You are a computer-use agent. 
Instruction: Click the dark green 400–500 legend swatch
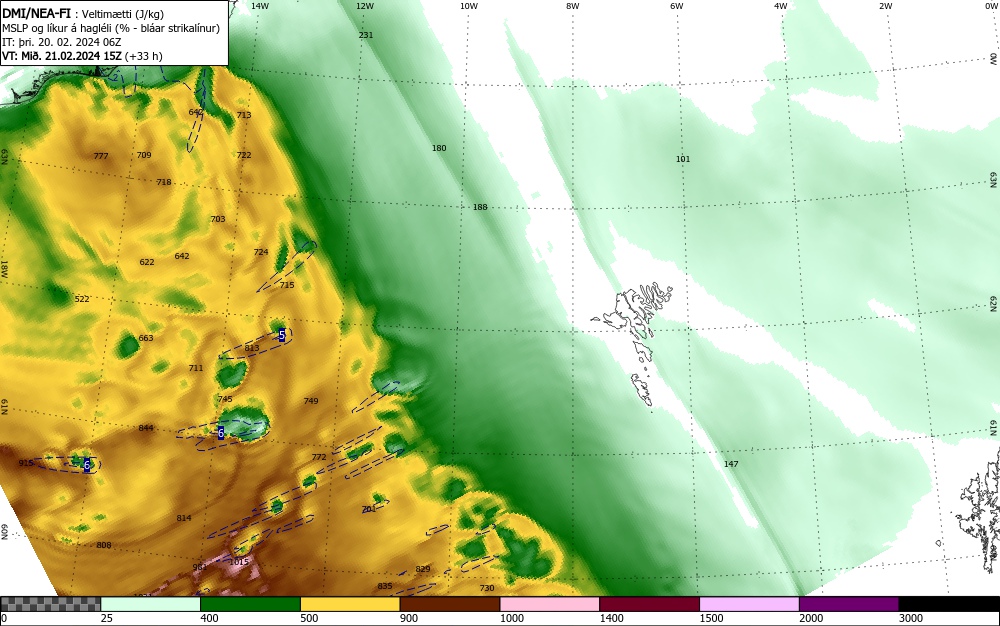250,604
